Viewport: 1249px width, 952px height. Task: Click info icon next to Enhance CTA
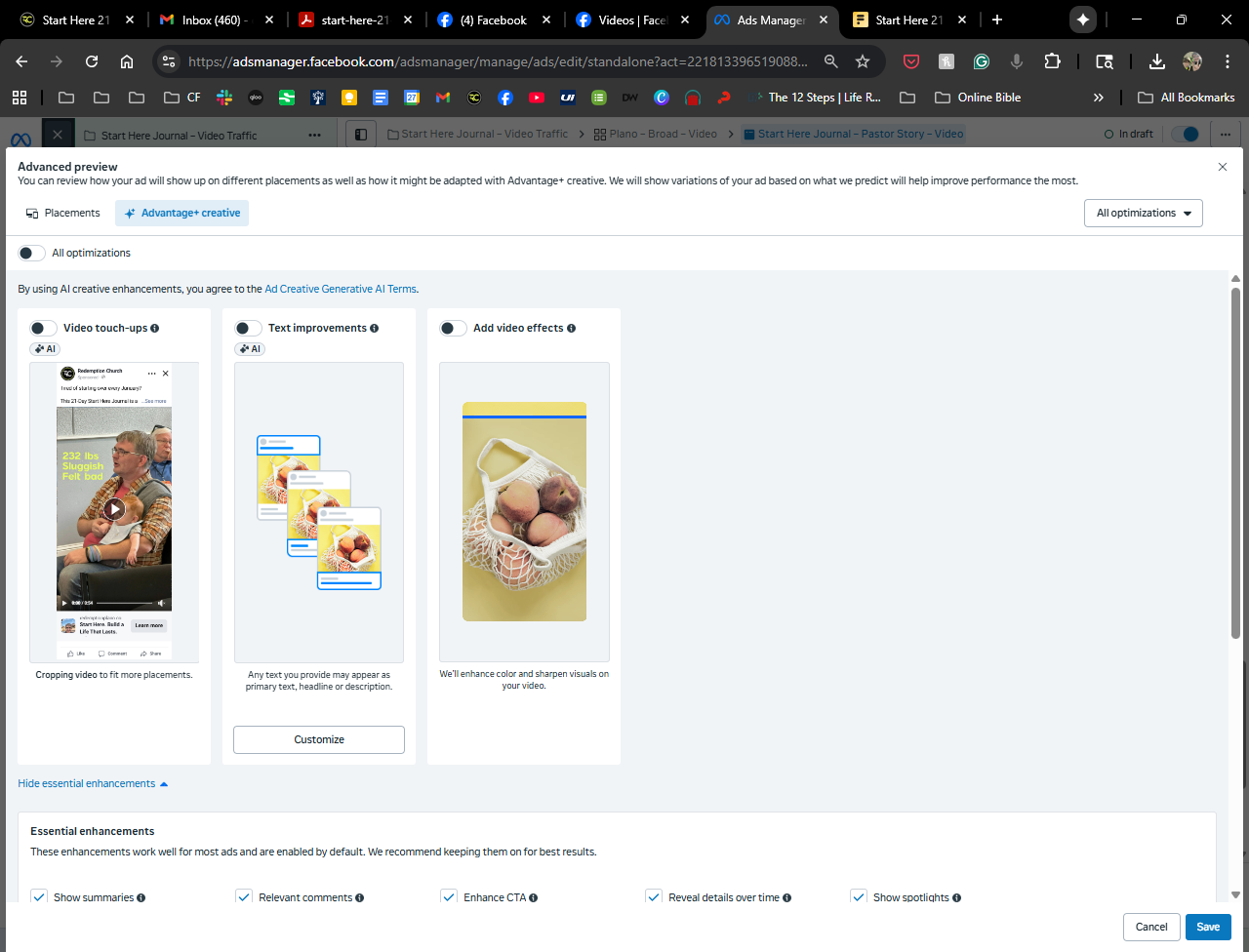point(534,897)
